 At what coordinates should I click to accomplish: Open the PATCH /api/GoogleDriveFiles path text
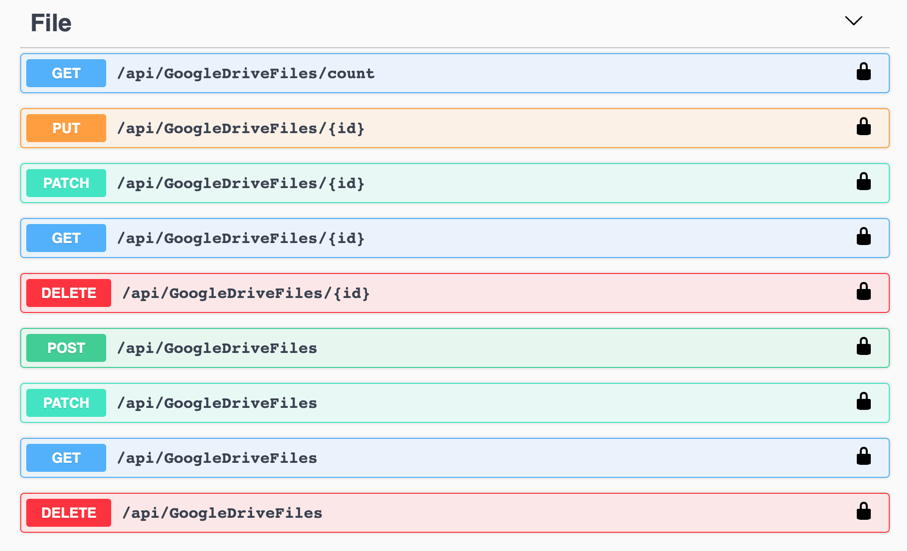coord(217,403)
